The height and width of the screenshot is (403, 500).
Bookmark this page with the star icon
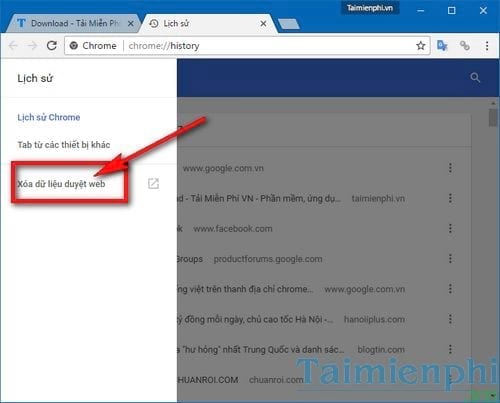(x=421, y=46)
